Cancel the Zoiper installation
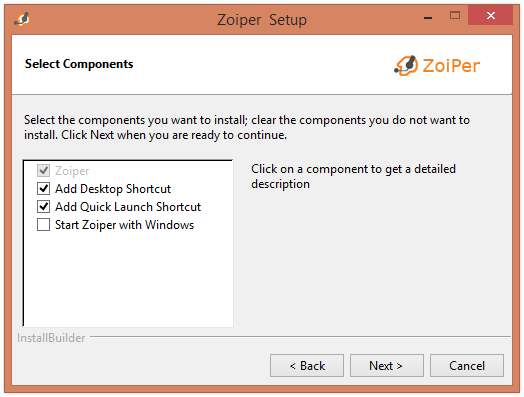Screen dimensions: 524x397 (x=467, y=366)
